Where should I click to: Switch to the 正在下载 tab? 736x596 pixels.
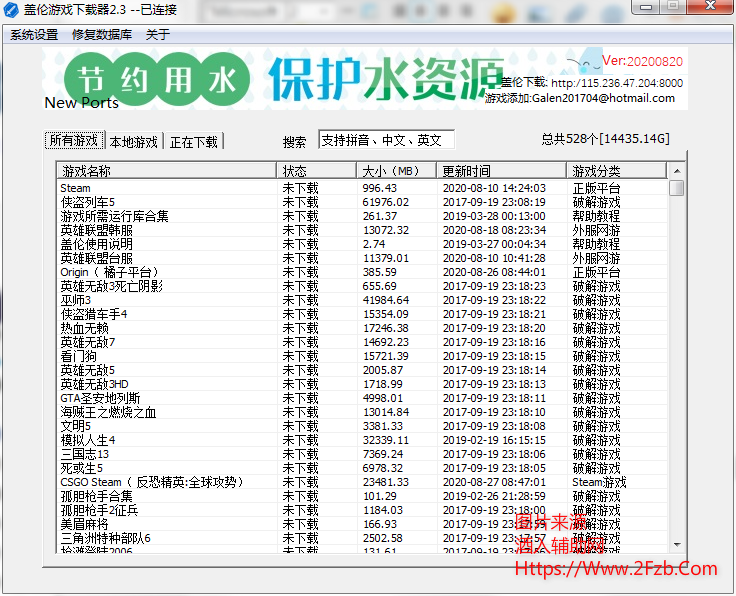coord(194,142)
